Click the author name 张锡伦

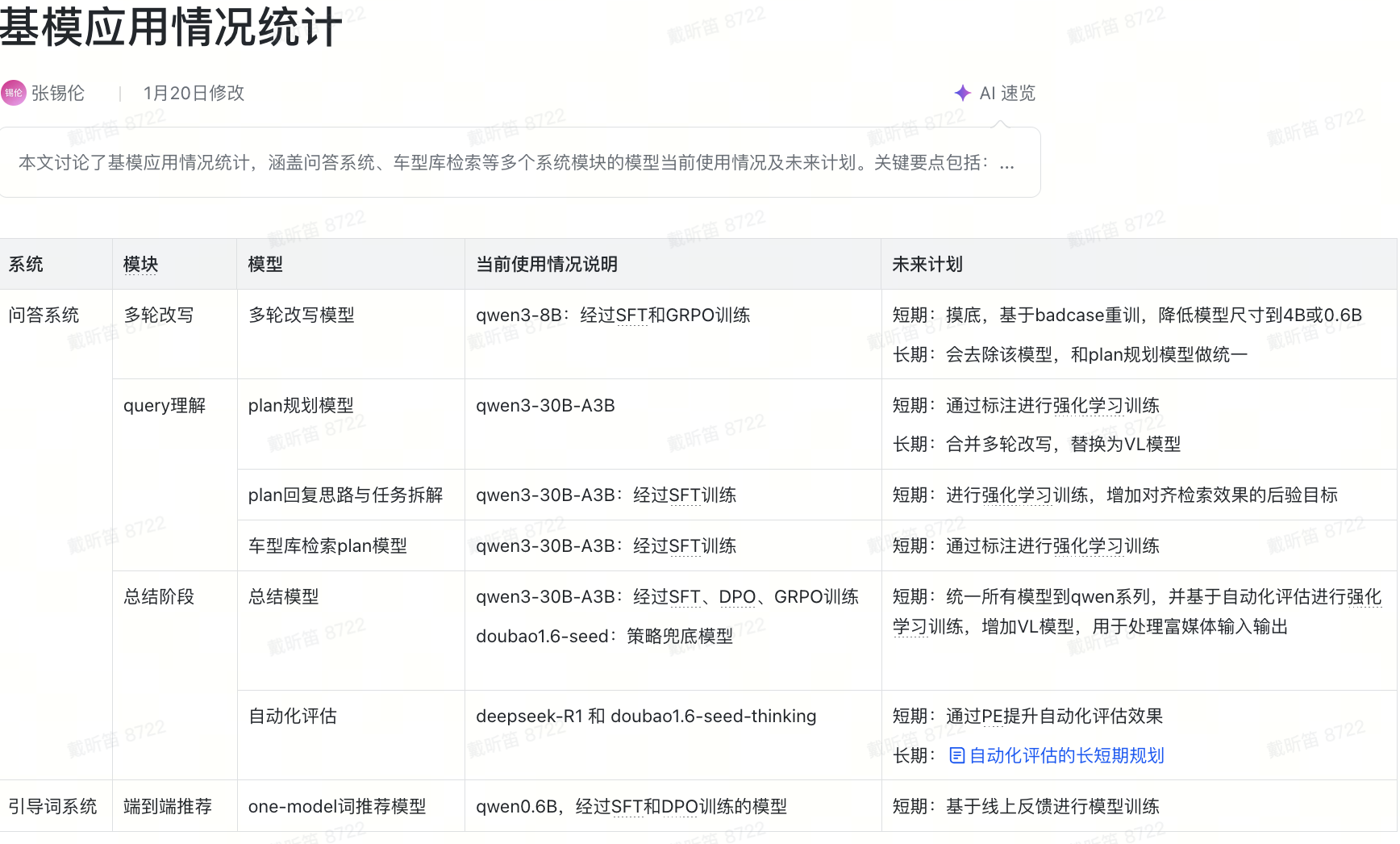[58, 93]
